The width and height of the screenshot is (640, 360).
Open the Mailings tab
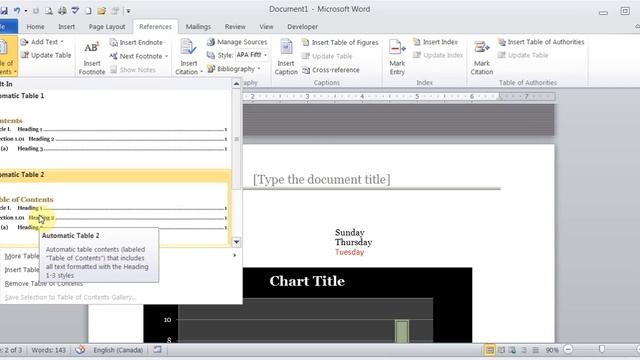pyautogui.click(x=198, y=27)
